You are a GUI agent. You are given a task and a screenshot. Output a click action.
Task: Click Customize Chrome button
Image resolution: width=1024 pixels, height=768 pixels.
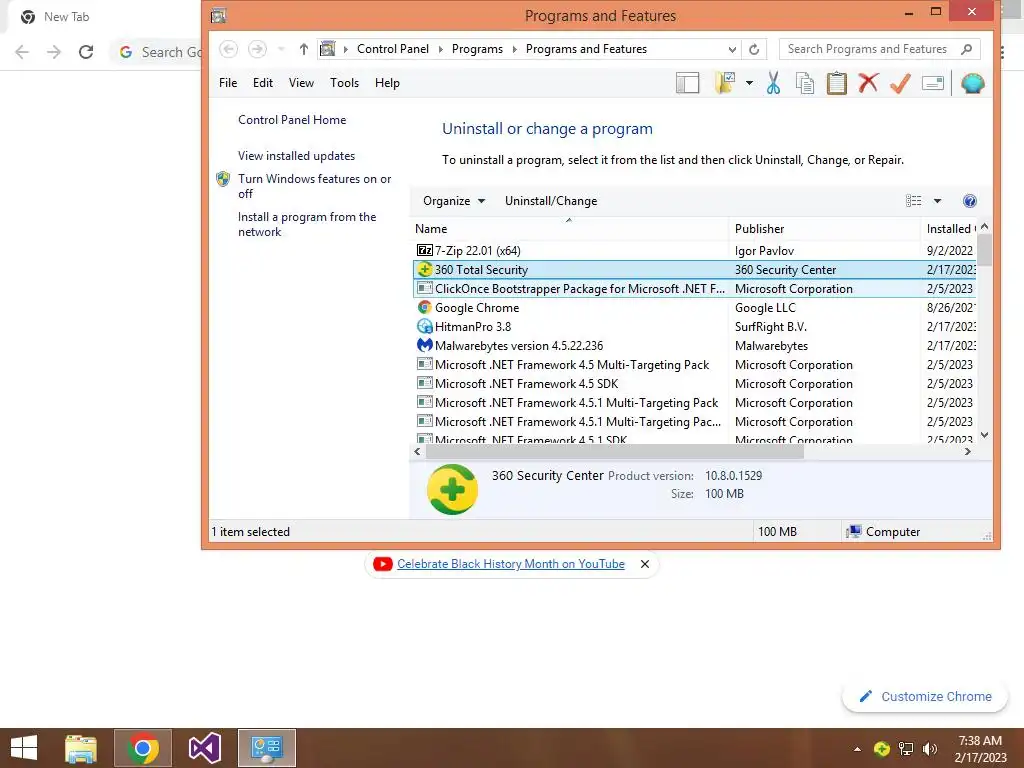925,697
